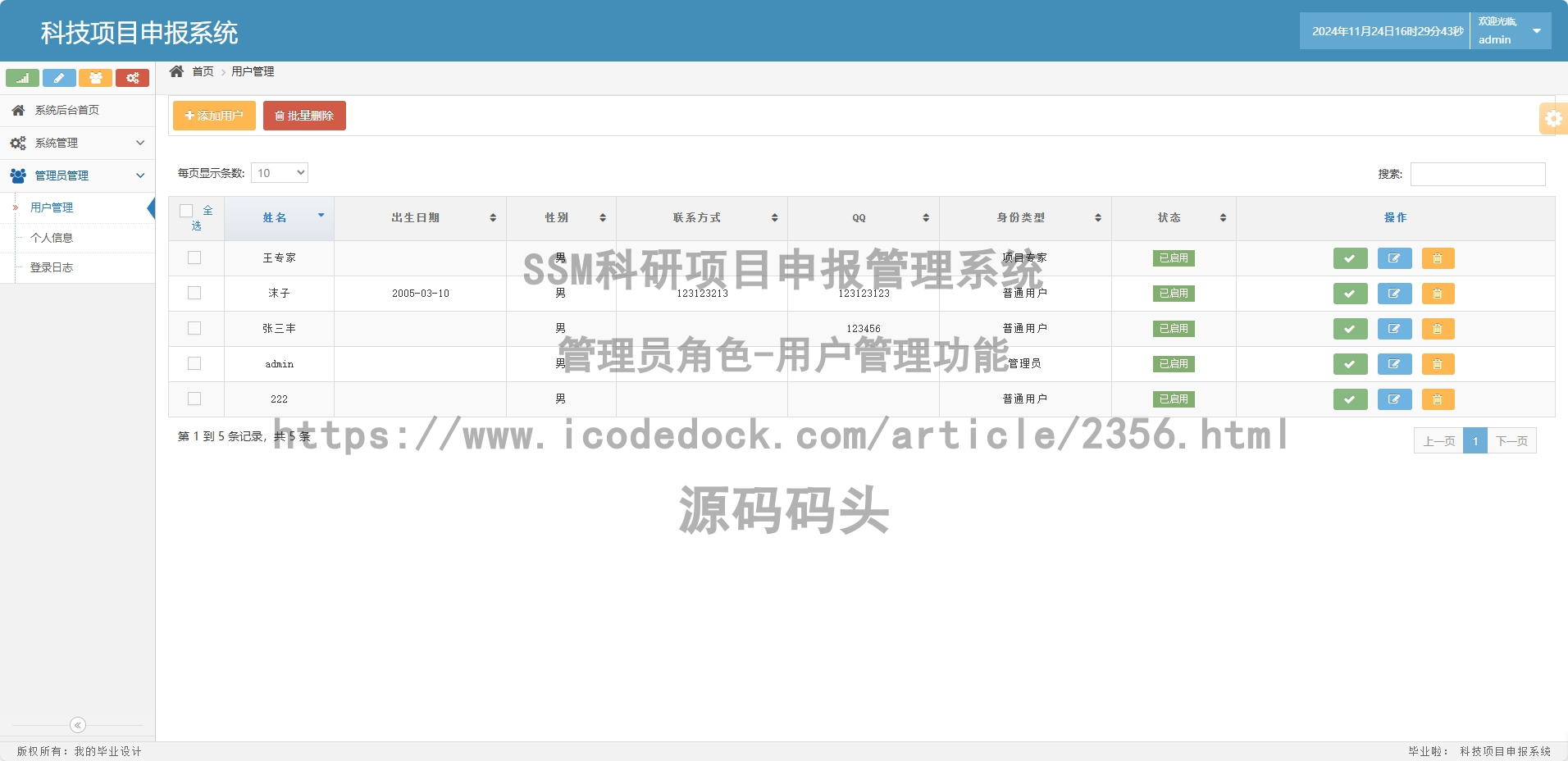Sort table by 性别 column

(561, 218)
